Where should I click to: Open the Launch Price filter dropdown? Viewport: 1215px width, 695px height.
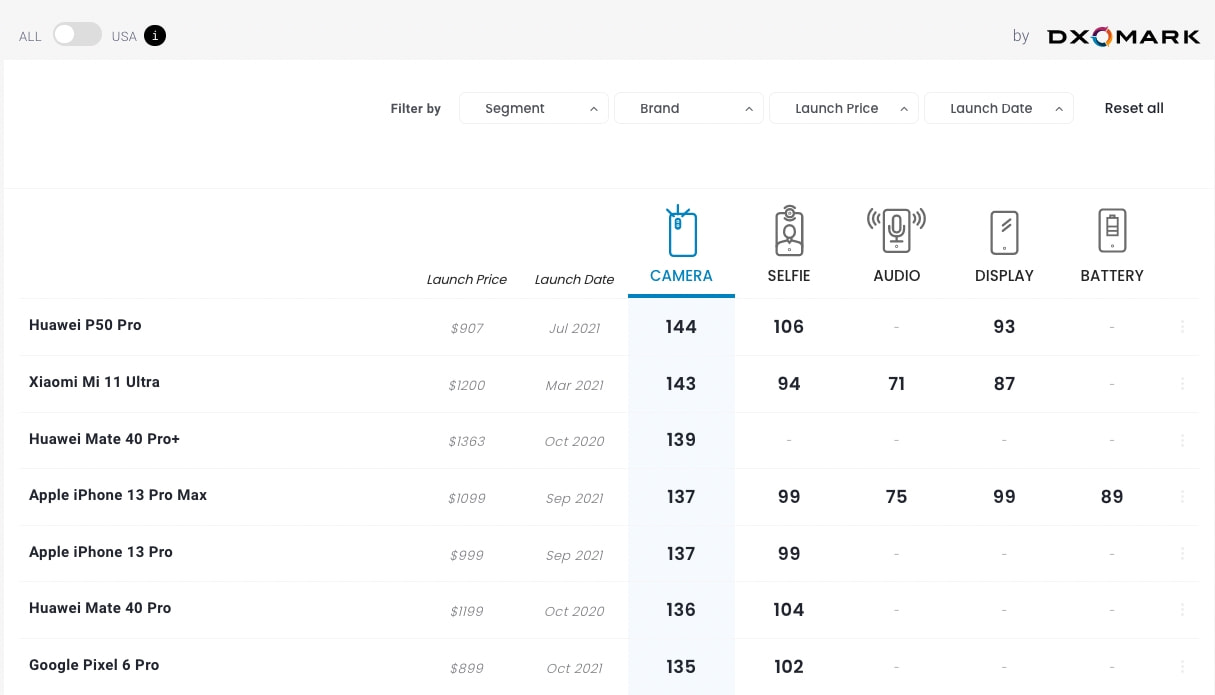point(843,108)
